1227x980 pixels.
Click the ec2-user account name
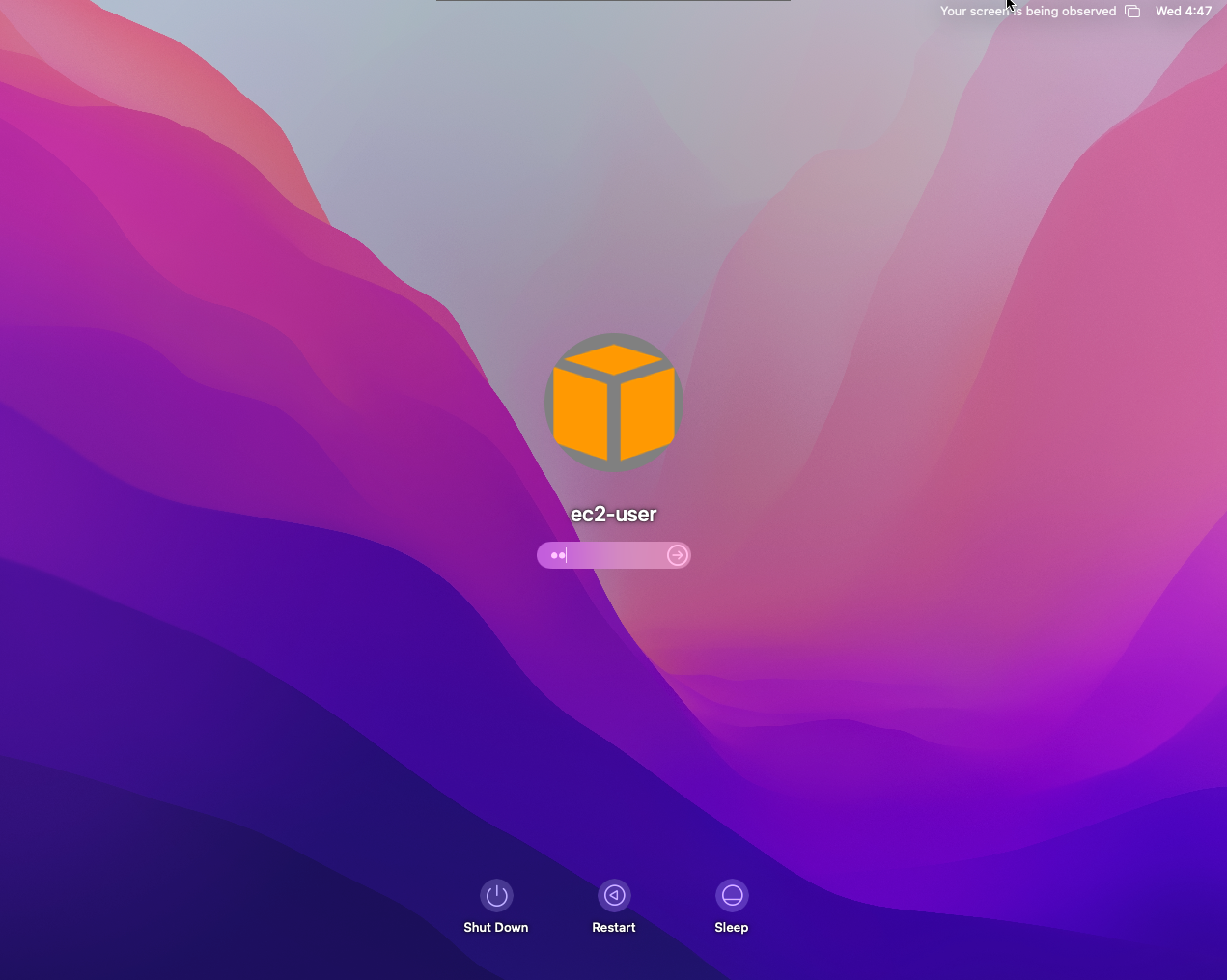pyautogui.click(x=614, y=514)
